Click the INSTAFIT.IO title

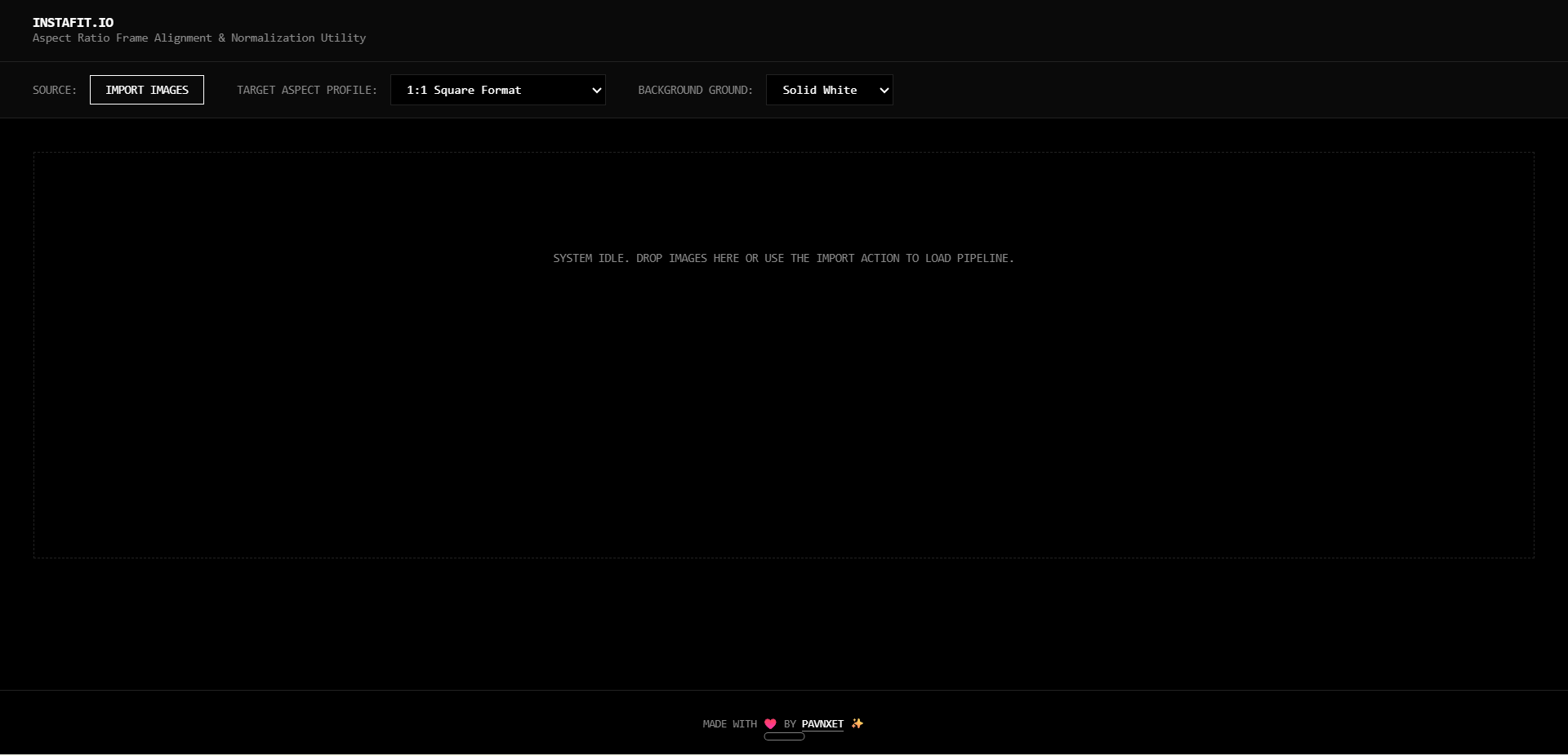(73, 23)
